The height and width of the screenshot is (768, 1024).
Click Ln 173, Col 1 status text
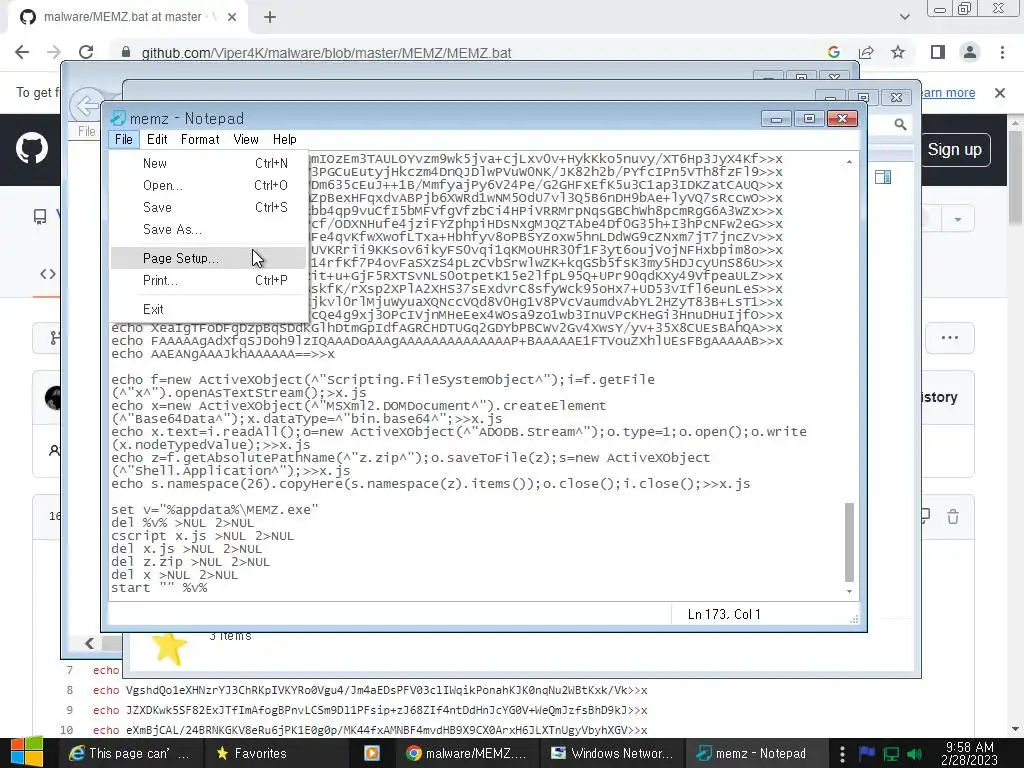(x=724, y=615)
